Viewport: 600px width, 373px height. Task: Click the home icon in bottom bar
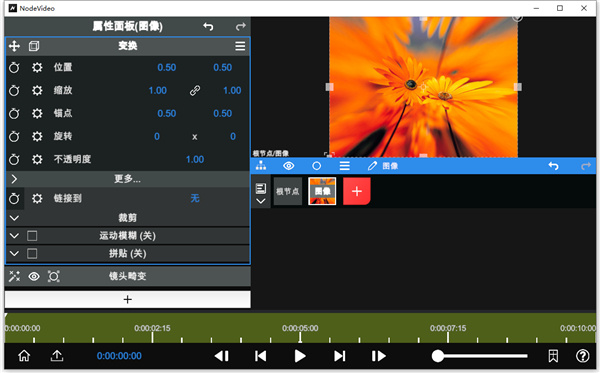tap(24, 356)
